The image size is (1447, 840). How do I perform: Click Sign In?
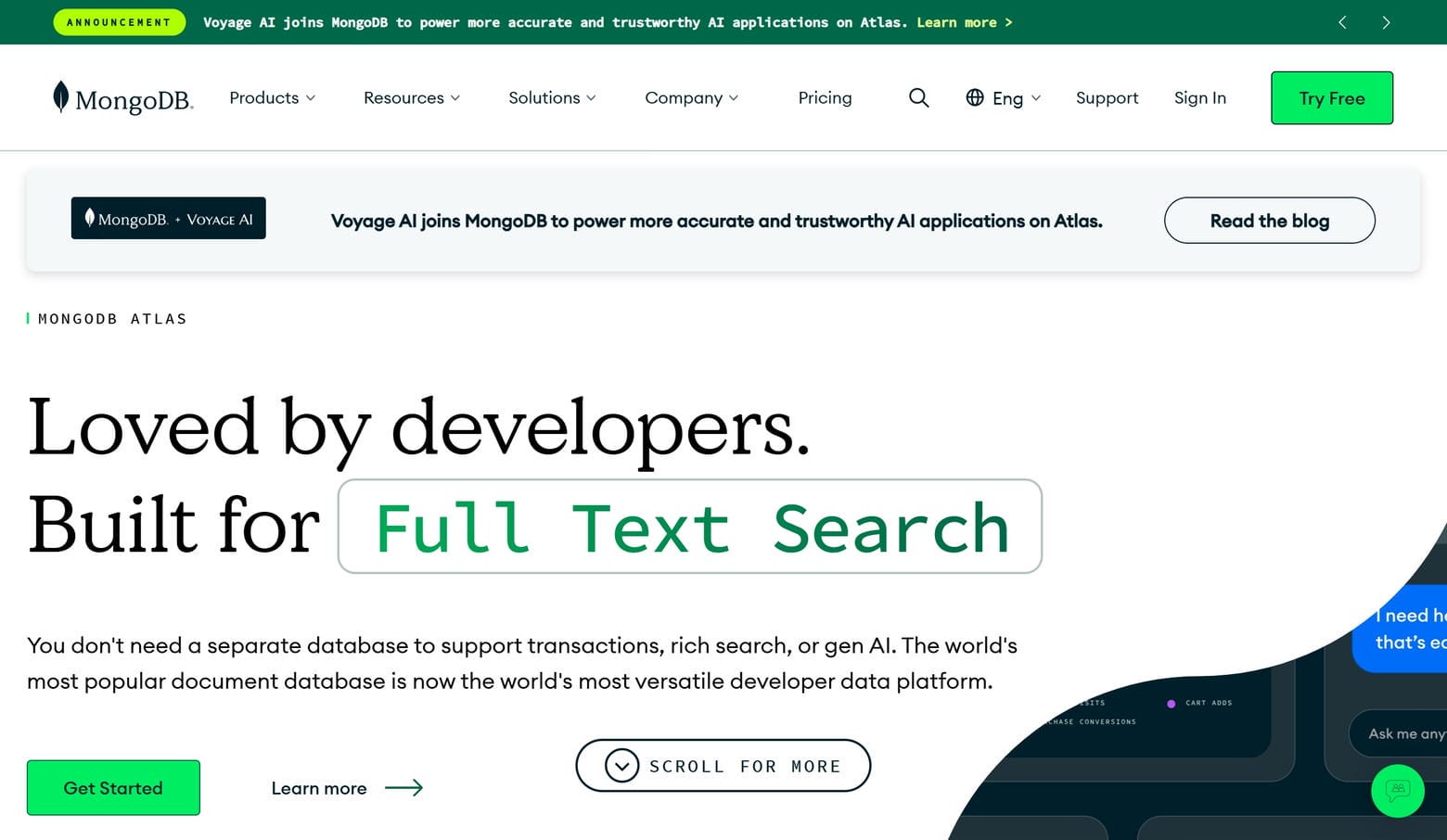tap(1200, 97)
